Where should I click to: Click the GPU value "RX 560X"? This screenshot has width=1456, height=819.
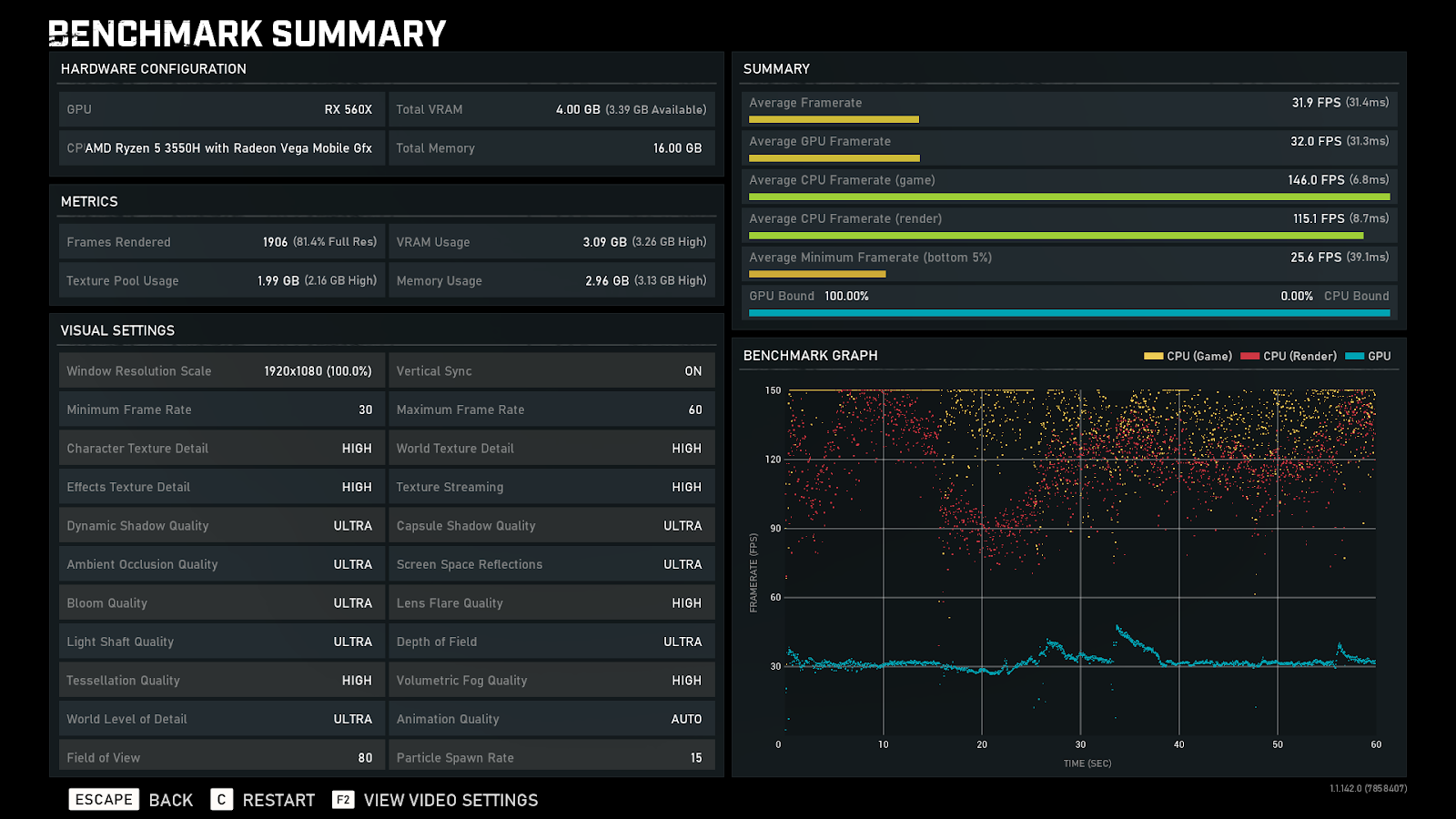tap(349, 109)
